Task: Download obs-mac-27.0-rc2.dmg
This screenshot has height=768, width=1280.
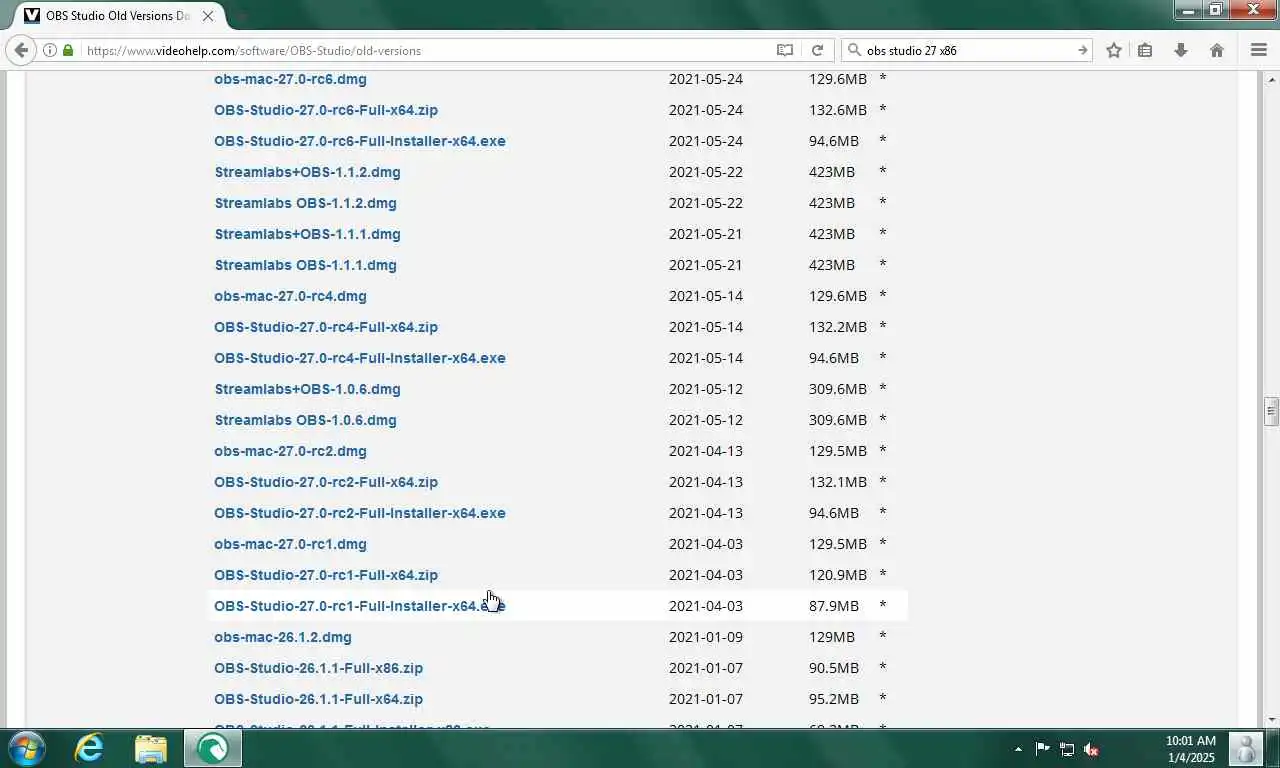Action: [290, 451]
